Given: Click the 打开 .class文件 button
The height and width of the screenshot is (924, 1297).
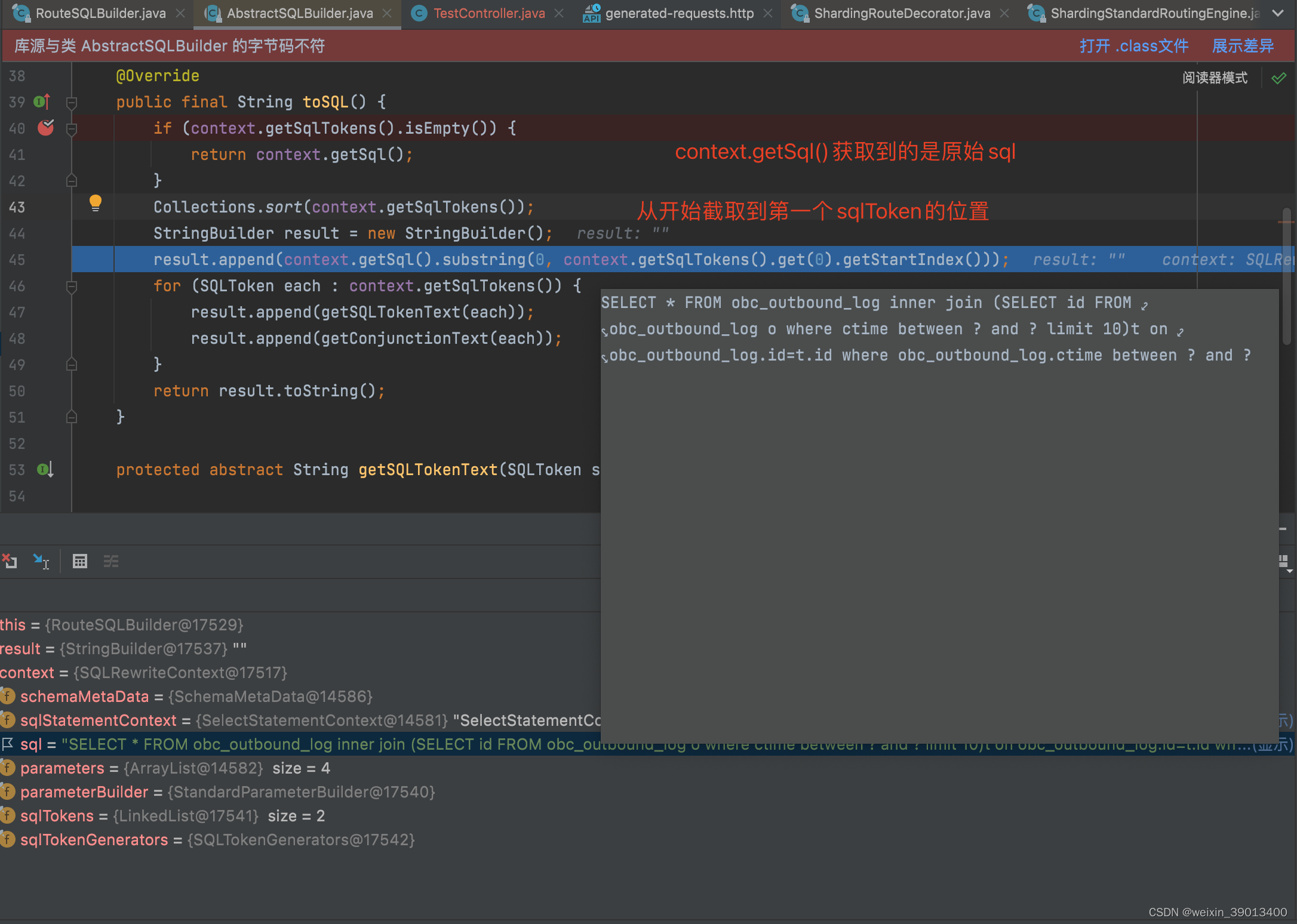Looking at the screenshot, I should tap(1134, 45).
